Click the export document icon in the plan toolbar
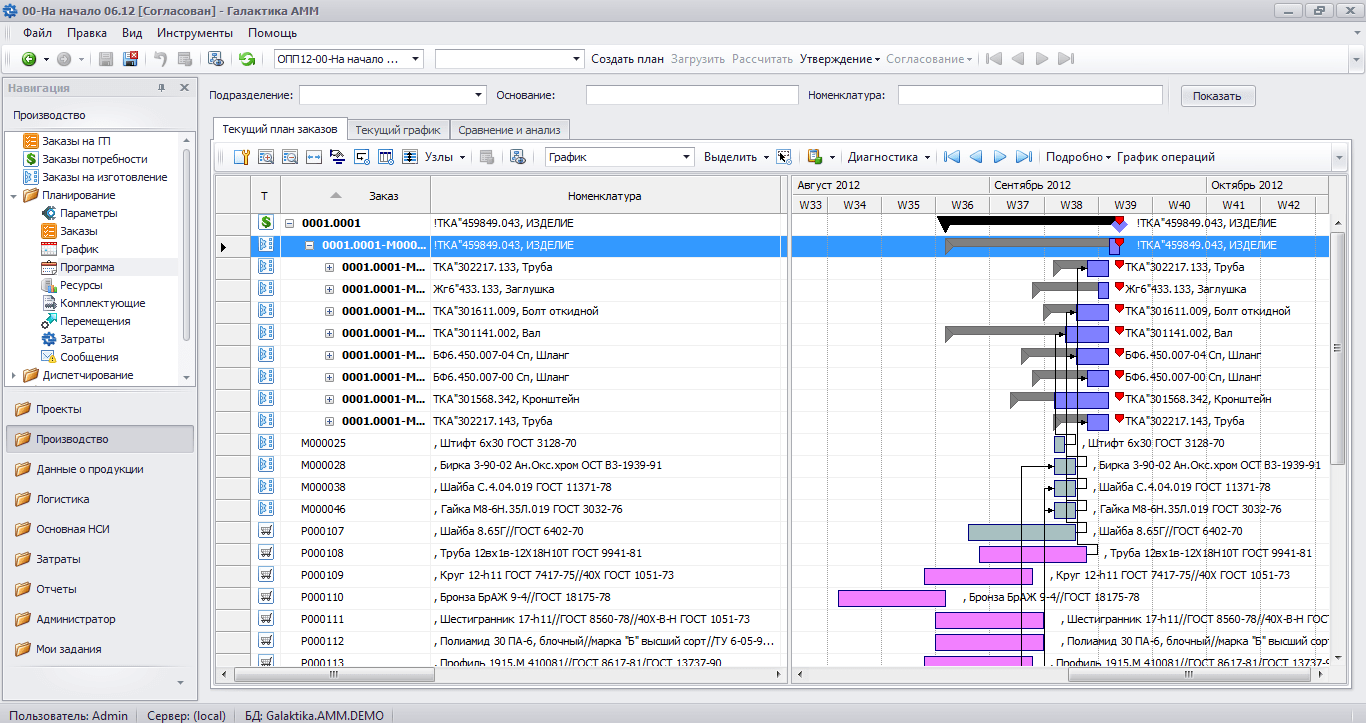 pos(815,157)
